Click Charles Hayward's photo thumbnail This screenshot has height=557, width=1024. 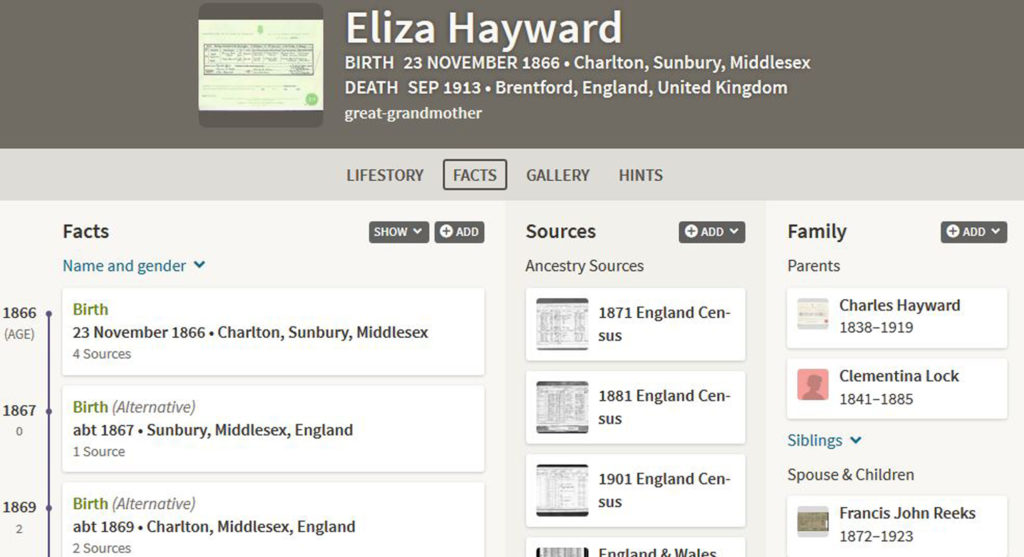click(813, 315)
